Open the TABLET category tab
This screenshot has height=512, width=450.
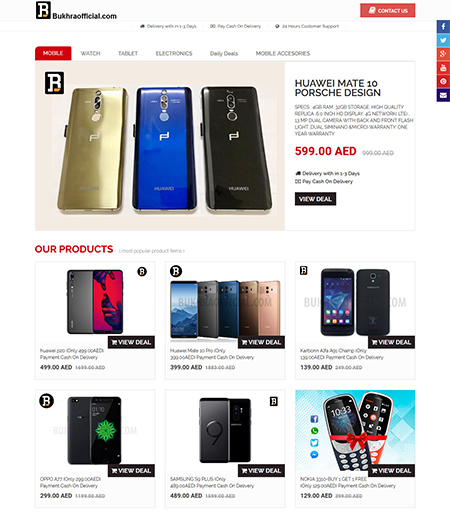[x=128, y=53]
